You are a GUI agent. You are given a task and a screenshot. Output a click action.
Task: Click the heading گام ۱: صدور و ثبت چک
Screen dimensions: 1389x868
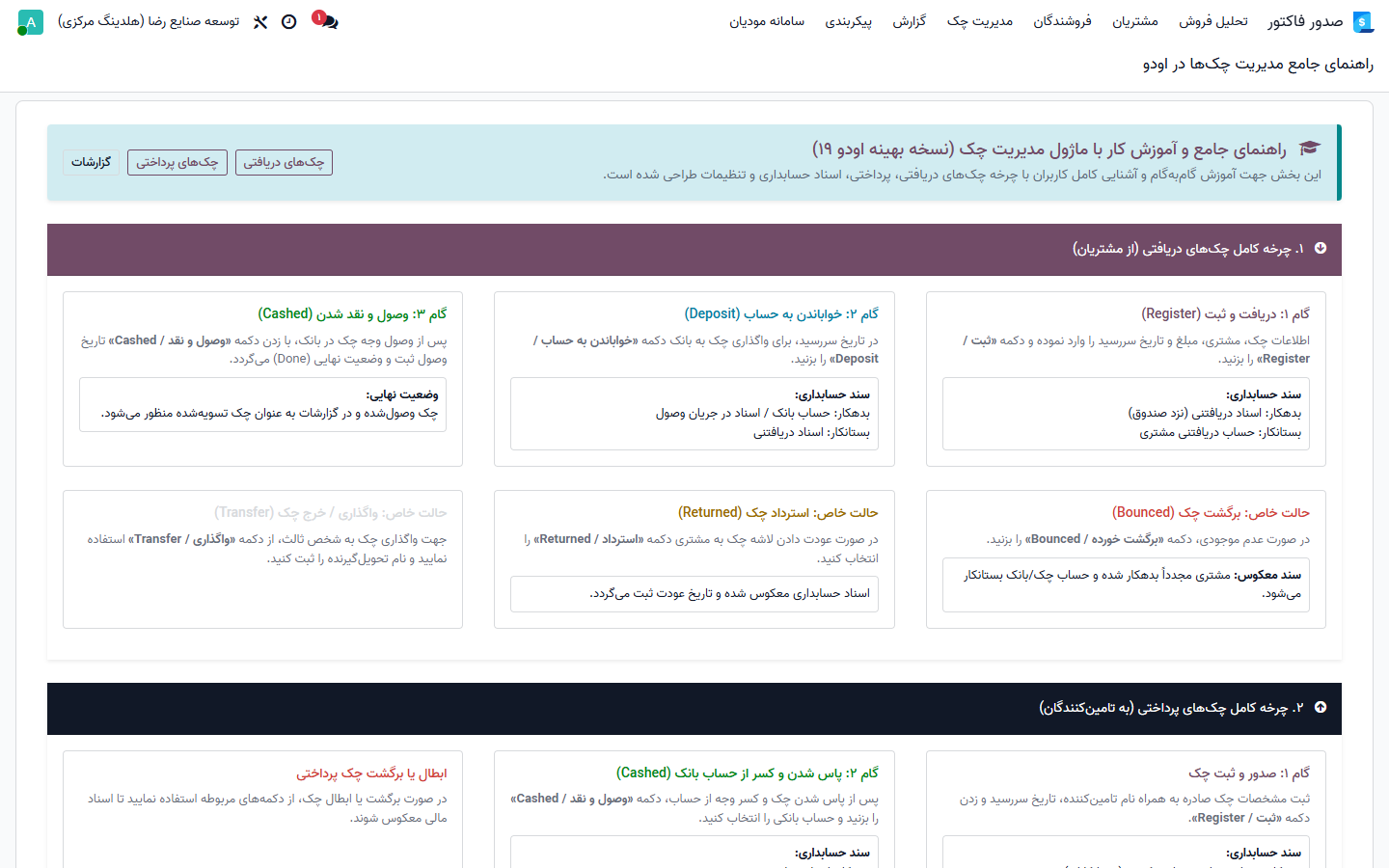click(1249, 773)
